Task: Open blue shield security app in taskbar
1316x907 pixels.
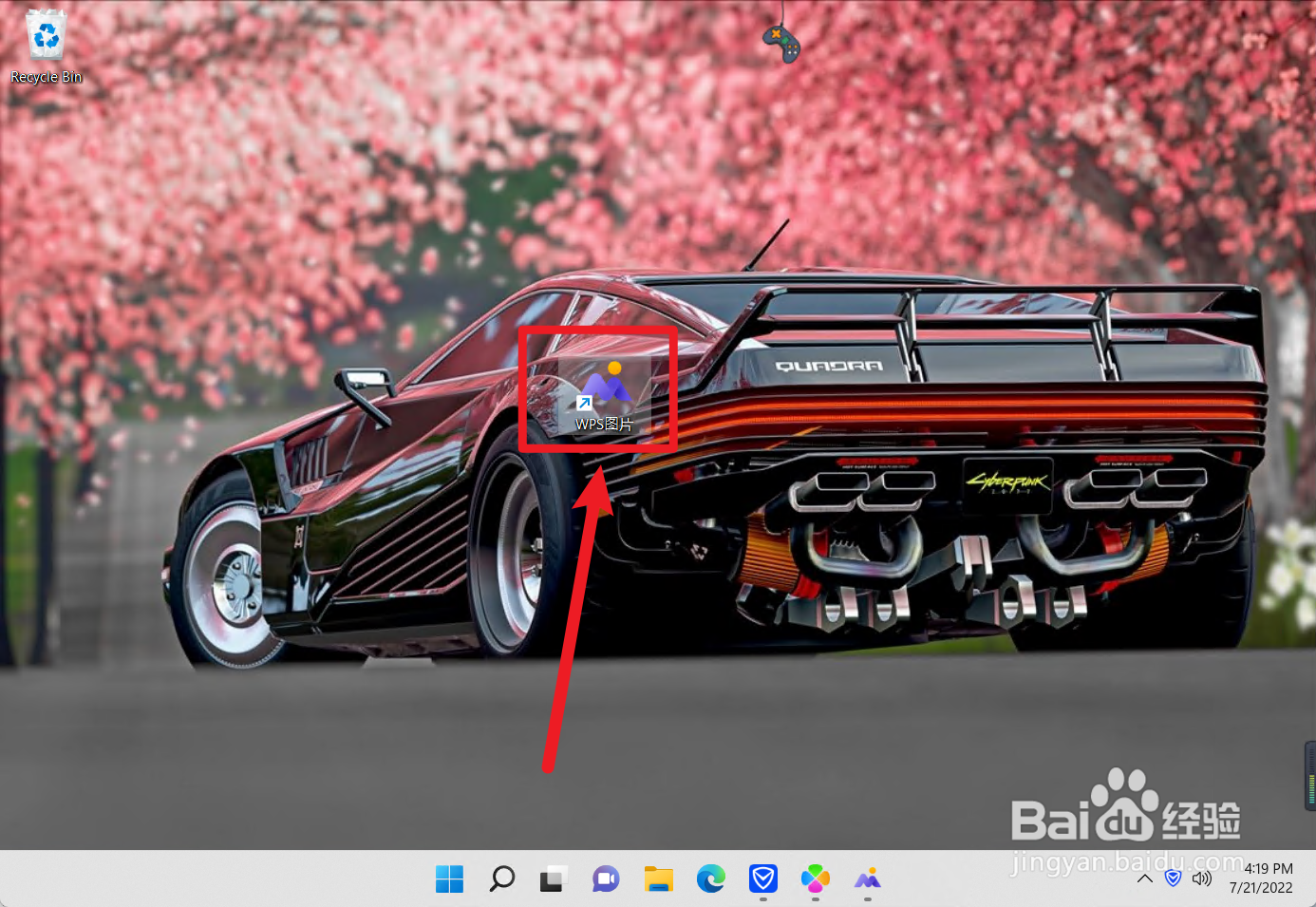Action: [x=762, y=879]
